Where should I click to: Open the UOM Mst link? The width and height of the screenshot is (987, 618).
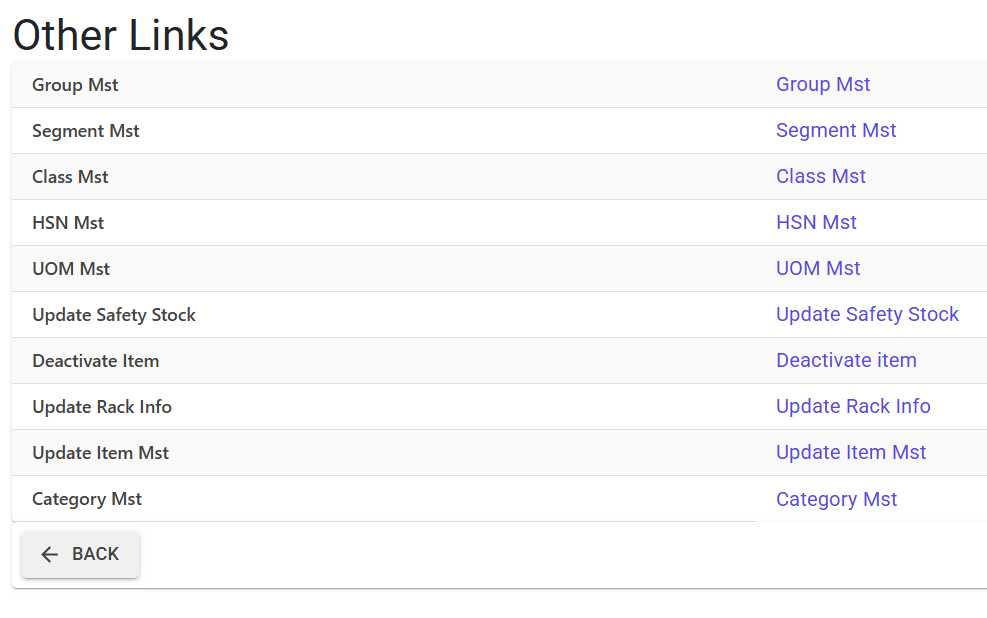pyautogui.click(x=818, y=268)
